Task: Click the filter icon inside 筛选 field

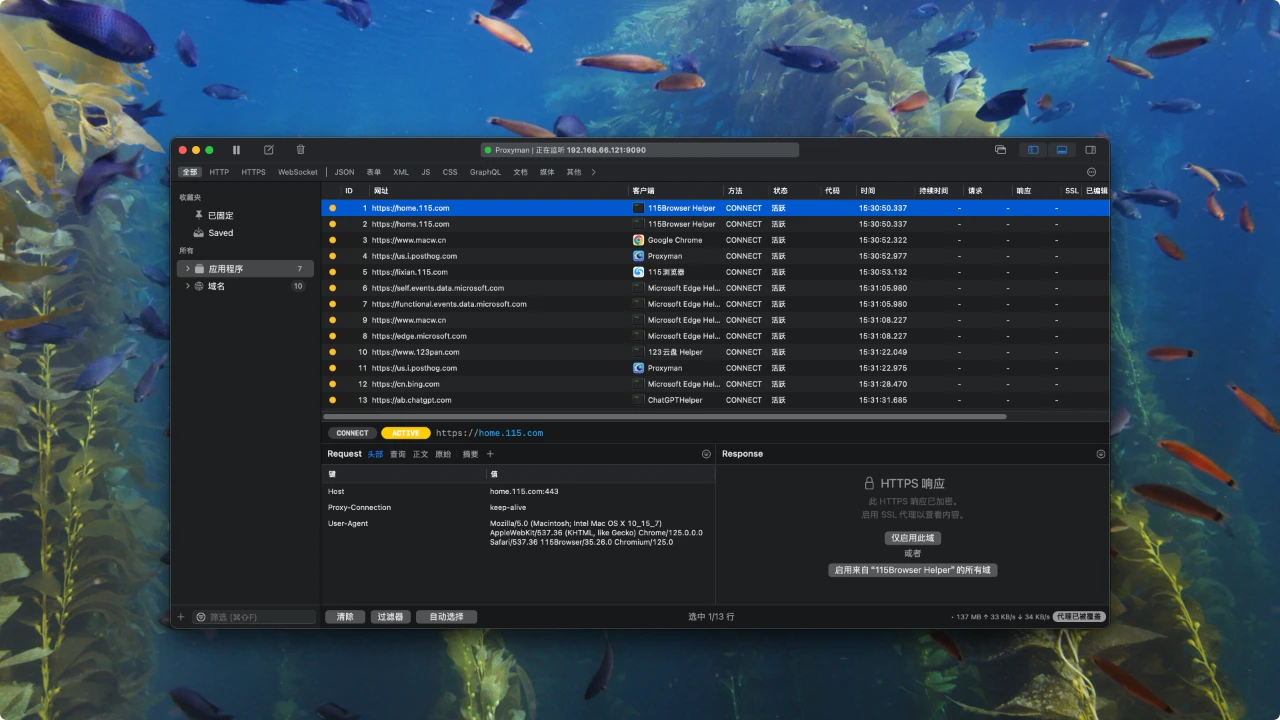Action: click(201, 617)
